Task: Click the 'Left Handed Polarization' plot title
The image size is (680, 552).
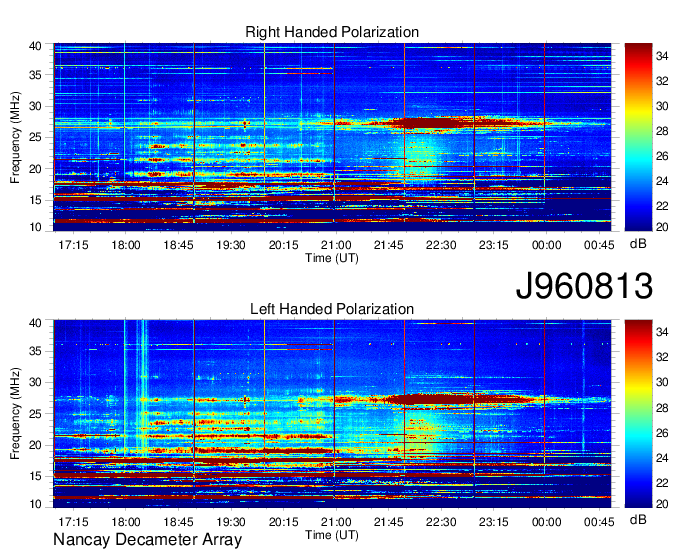Action: pyautogui.click(x=332, y=309)
